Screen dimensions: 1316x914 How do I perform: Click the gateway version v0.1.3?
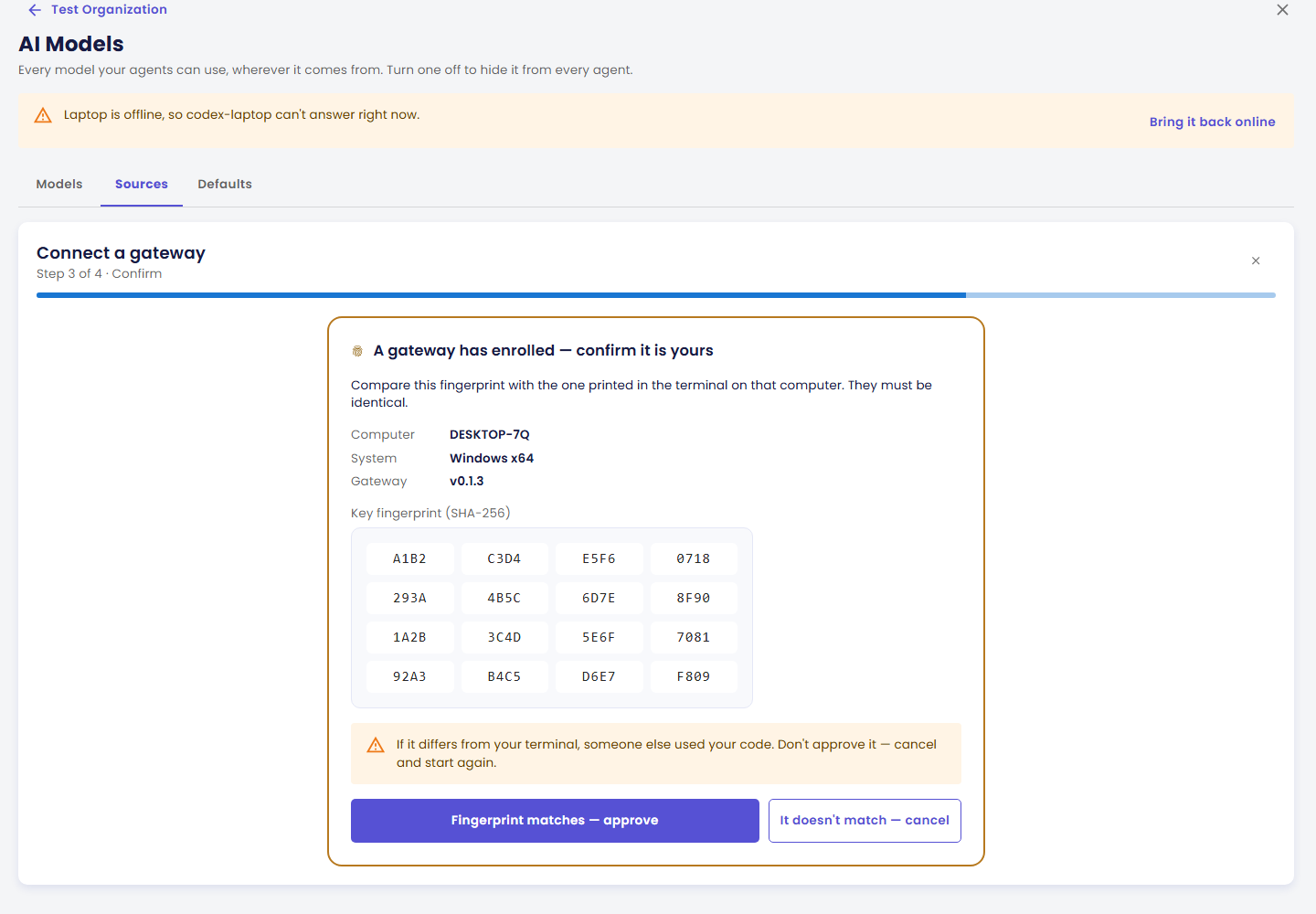tap(467, 482)
